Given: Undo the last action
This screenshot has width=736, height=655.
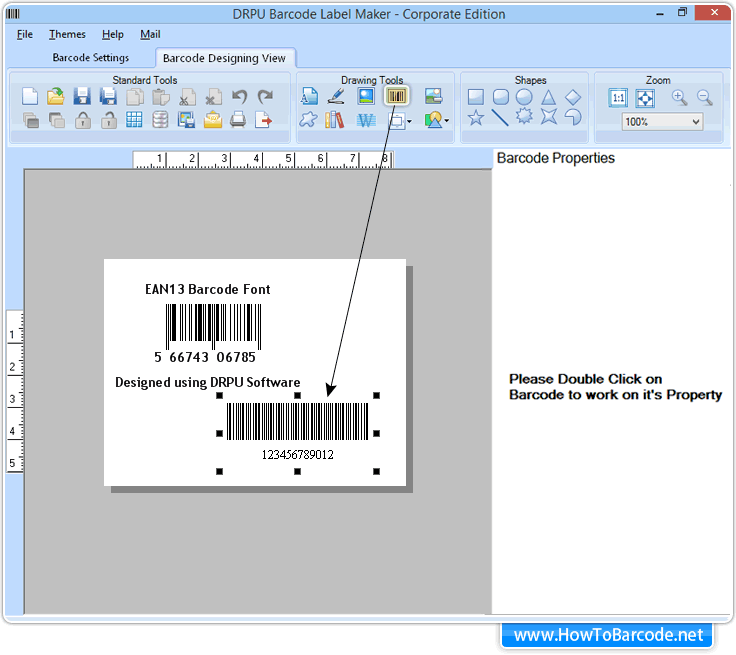Looking at the screenshot, I should click(x=240, y=97).
